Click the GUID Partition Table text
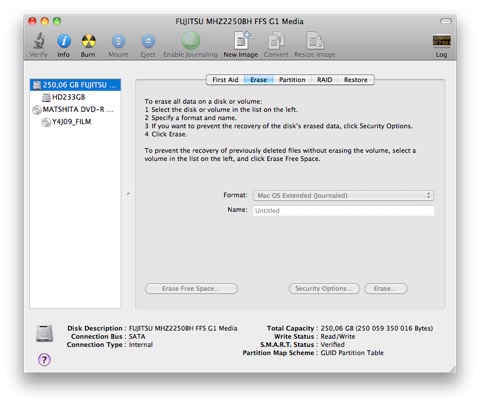Image resolution: width=480 pixels, height=405 pixels. pos(352,353)
